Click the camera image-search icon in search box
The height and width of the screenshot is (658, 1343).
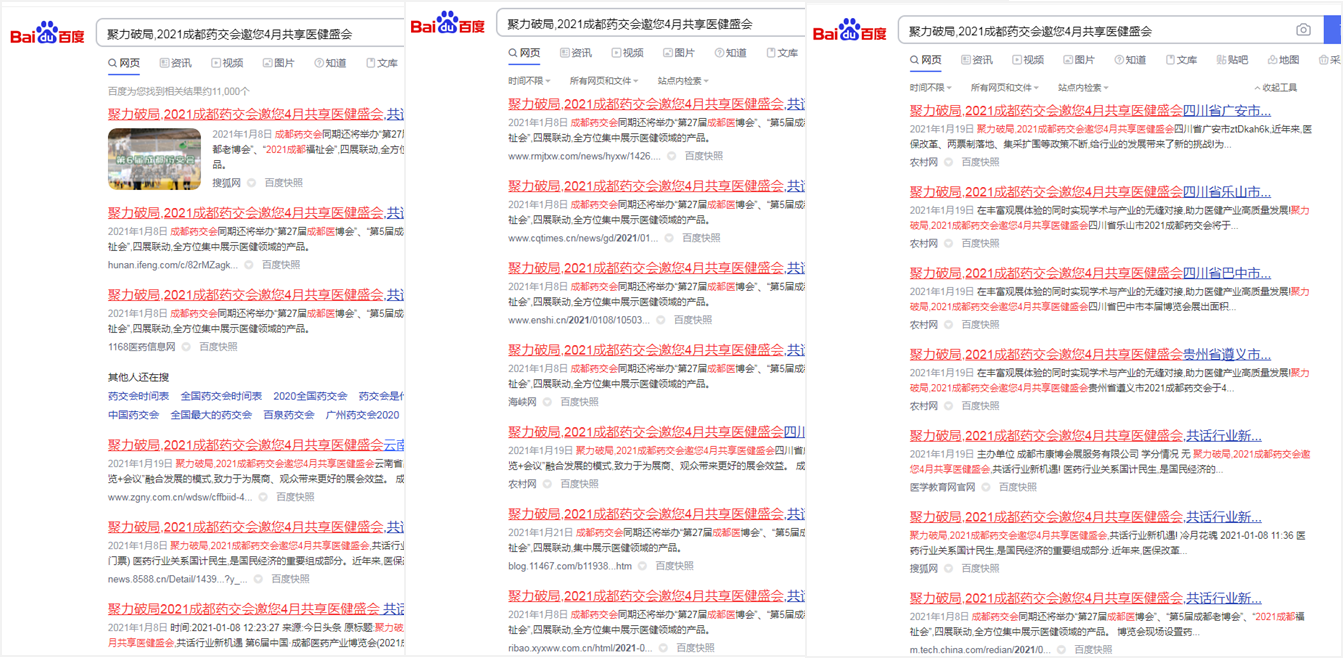pyautogui.click(x=1302, y=30)
